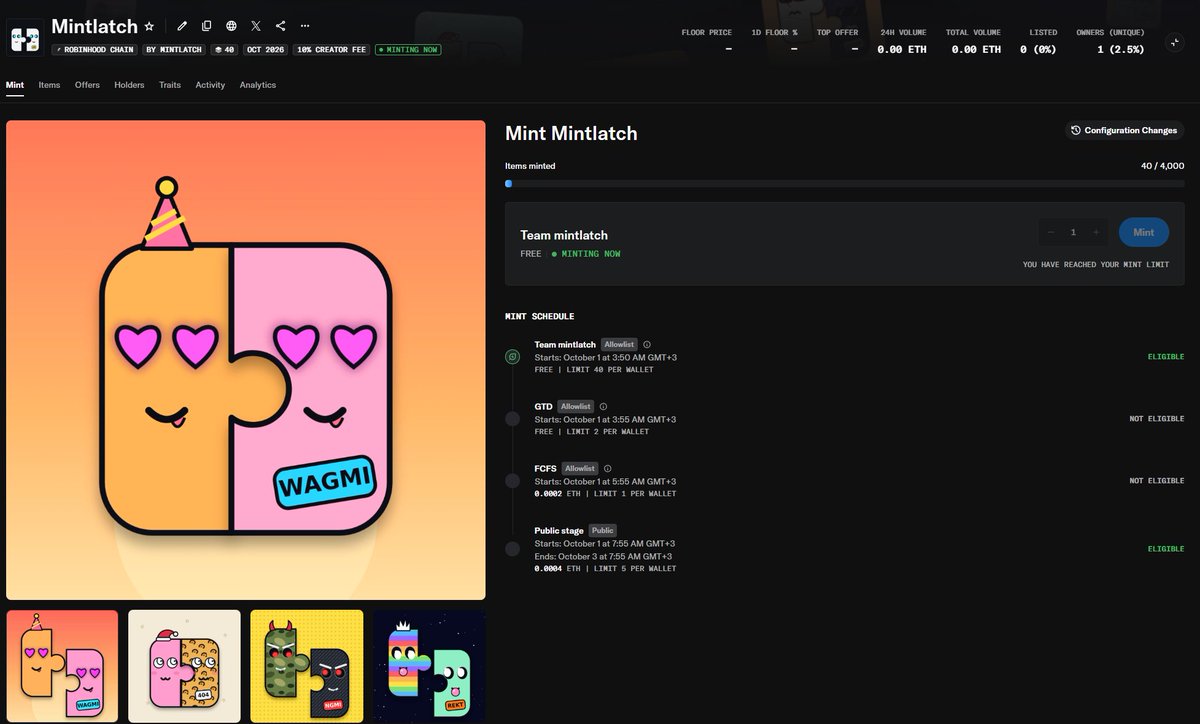The image size is (1200, 724).
Task: Click the FCFS stage timeline dot
Action: [x=512, y=481]
